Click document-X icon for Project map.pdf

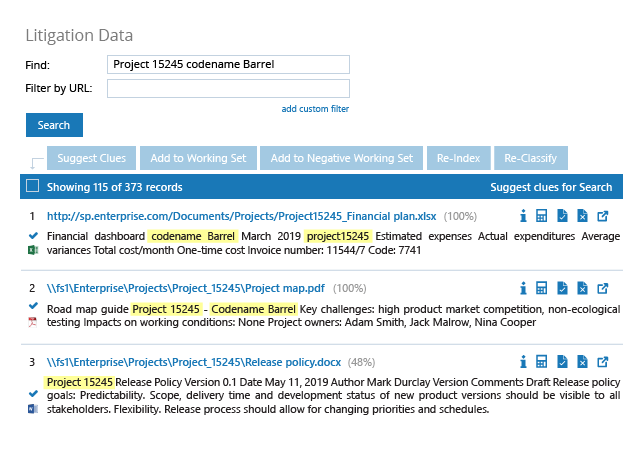point(582,288)
